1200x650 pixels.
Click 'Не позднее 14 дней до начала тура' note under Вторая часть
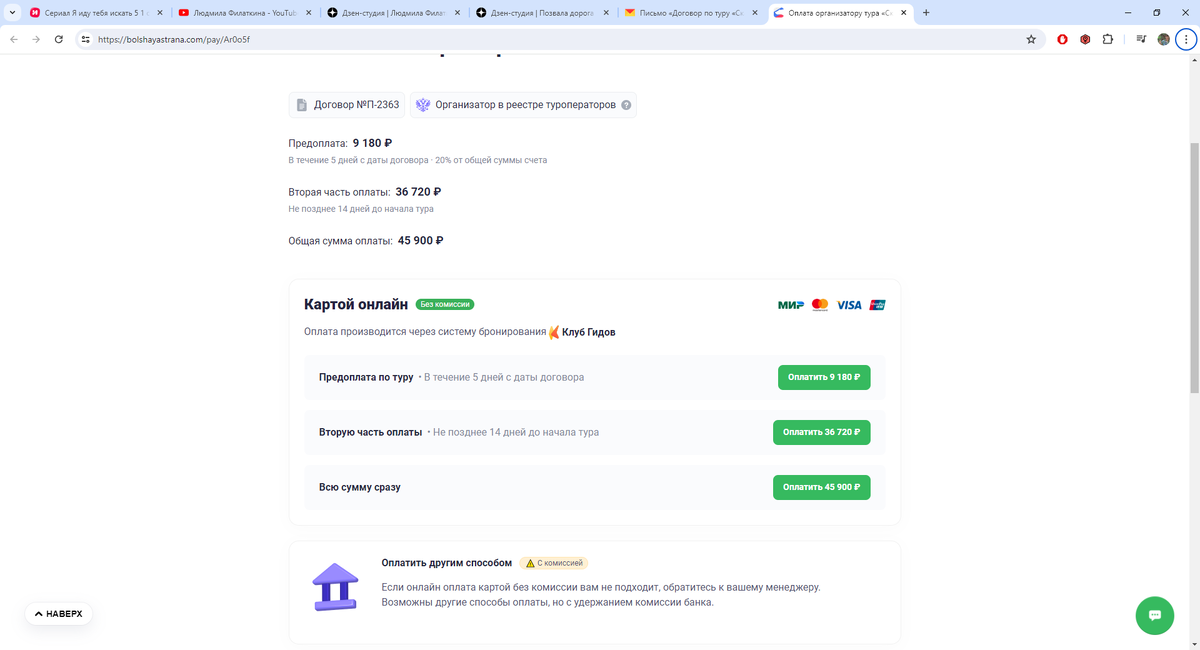361,209
